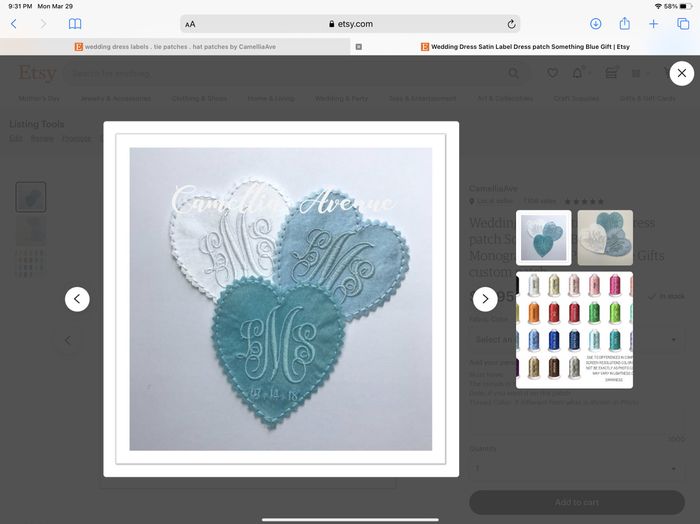Open the Quantity dropdown
Image resolution: width=700 pixels, height=524 pixels.
(577, 468)
